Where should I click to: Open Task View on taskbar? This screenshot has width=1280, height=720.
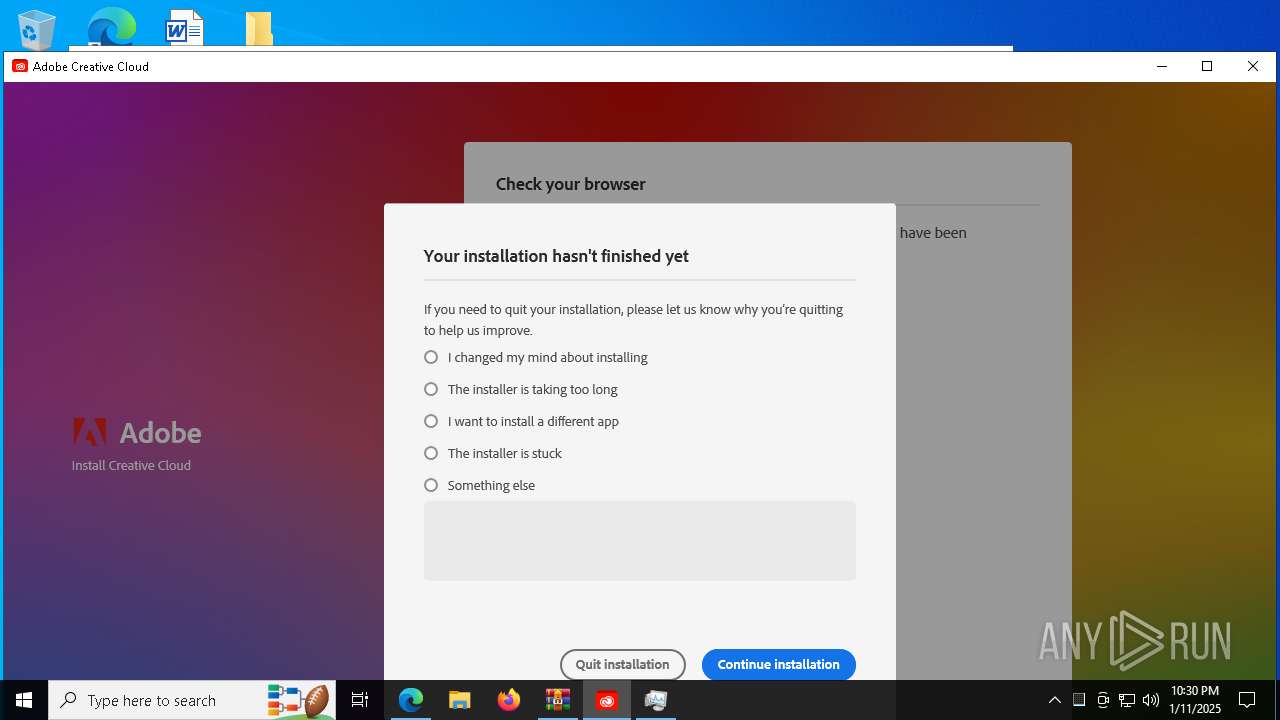(x=360, y=700)
